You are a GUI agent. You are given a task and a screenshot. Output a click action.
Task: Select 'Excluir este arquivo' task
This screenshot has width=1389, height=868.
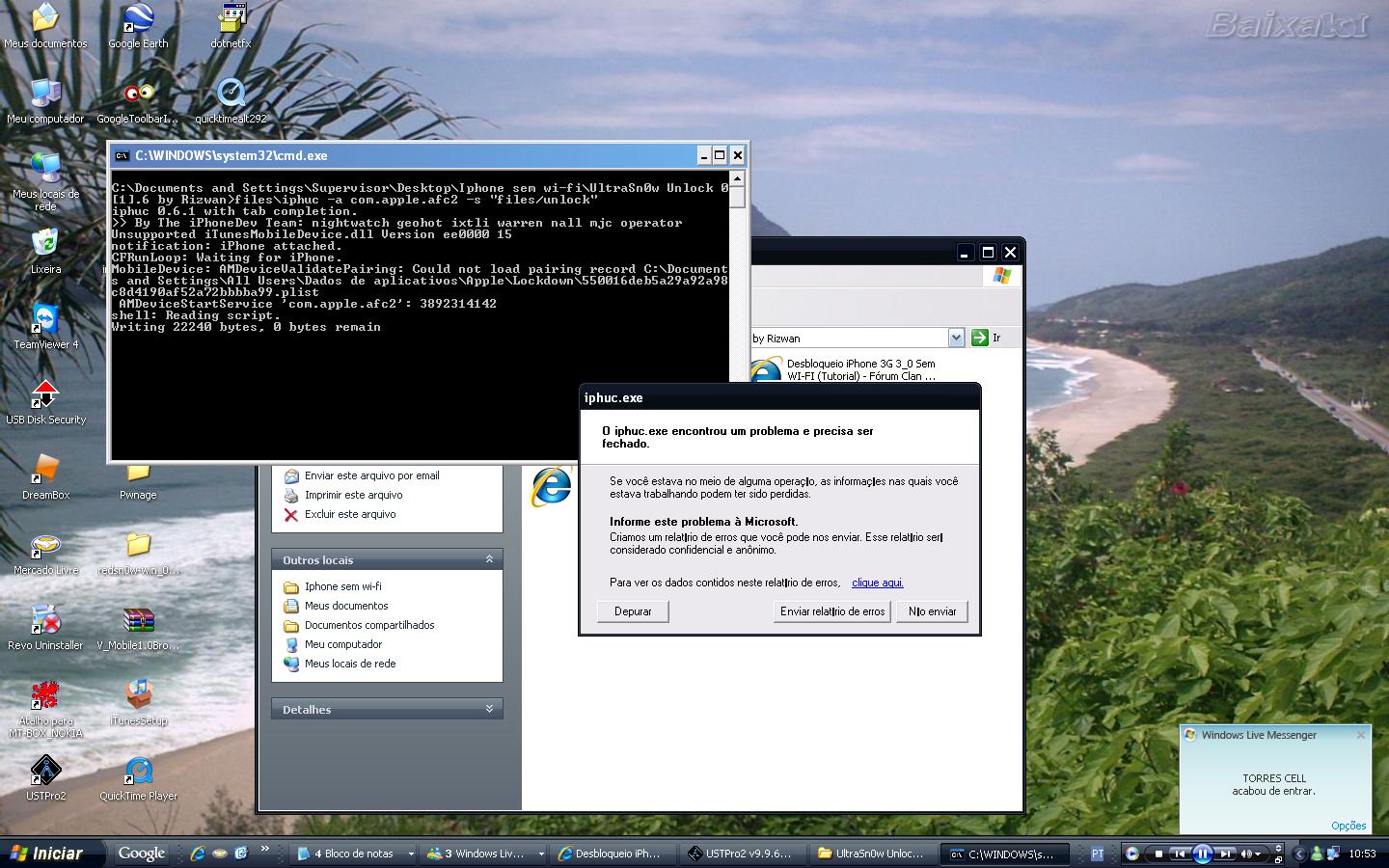pyautogui.click(x=350, y=514)
